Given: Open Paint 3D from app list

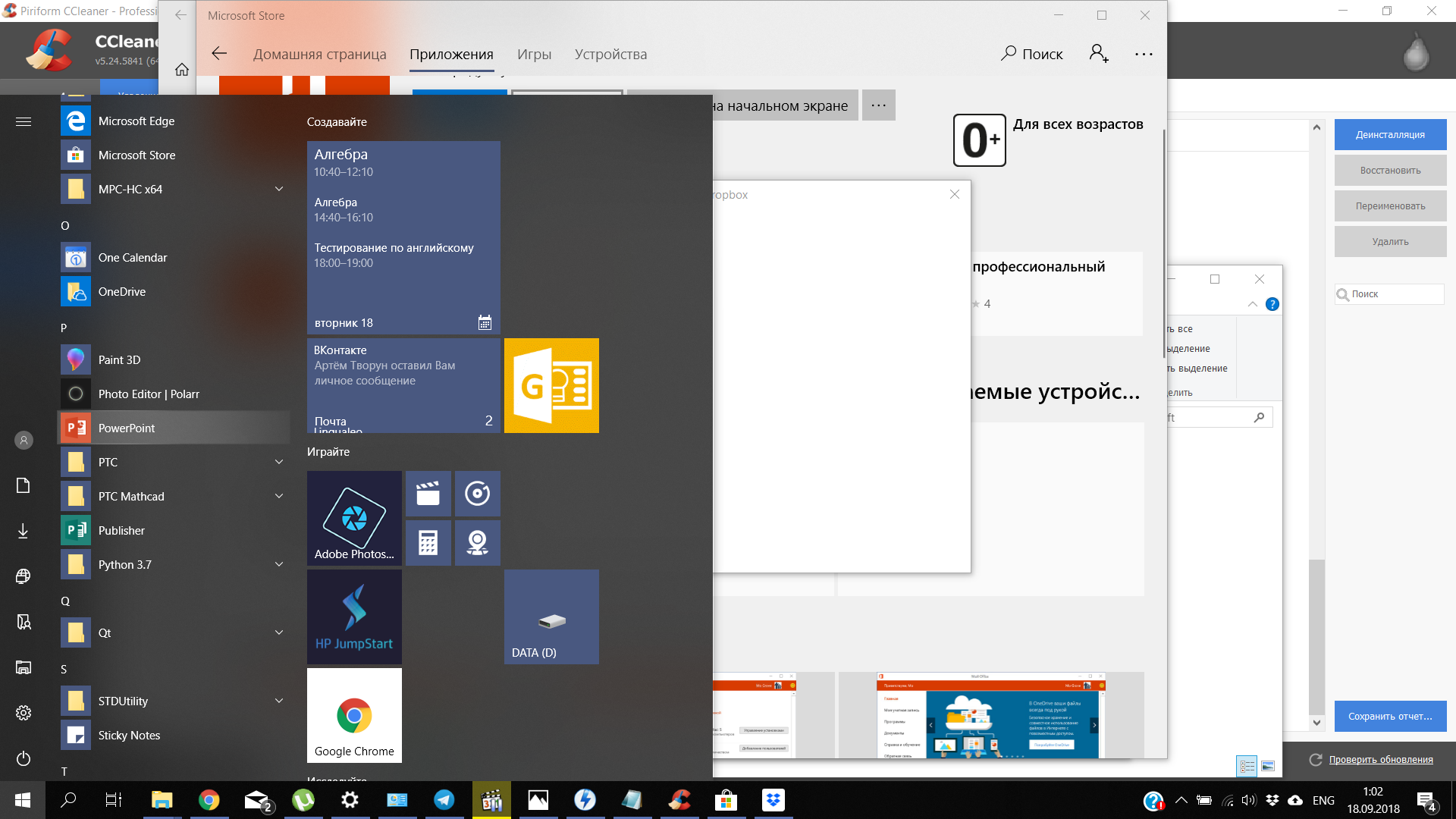Looking at the screenshot, I should [118, 359].
